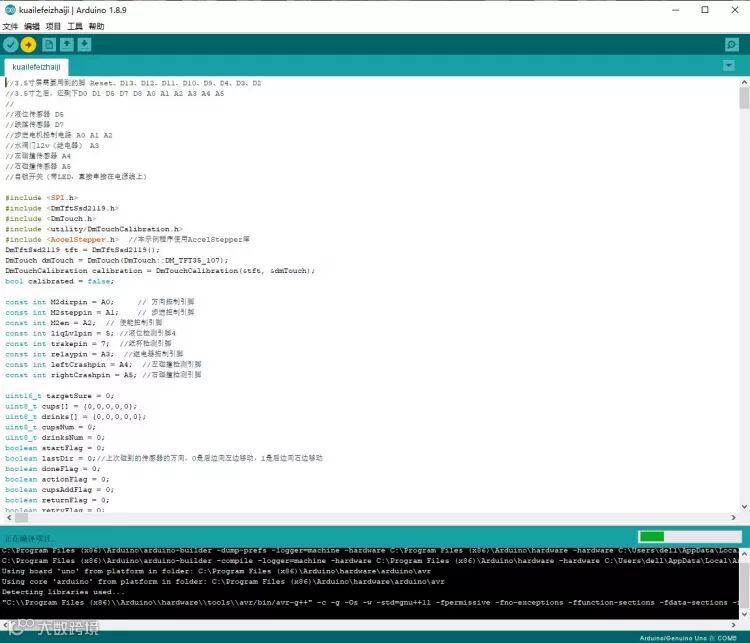The image size is (750, 643).
Task: Click the 'boolean startFlag = 0;' line
Action: click(x=55, y=448)
